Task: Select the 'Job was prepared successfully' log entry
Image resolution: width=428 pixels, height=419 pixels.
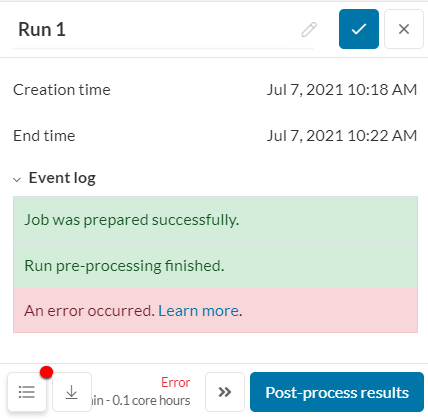Action: pyautogui.click(x=215, y=220)
